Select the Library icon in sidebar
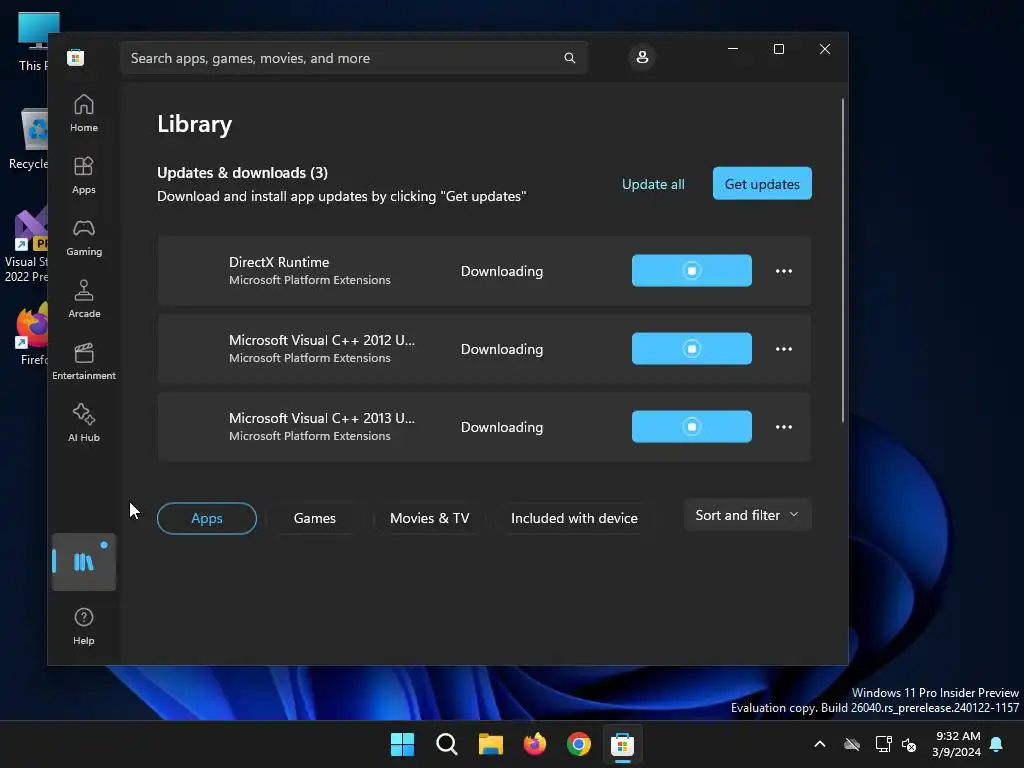Image resolution: width=1024 pixels, height=768 pixels. pyautogui.click(x=84, y=562)
